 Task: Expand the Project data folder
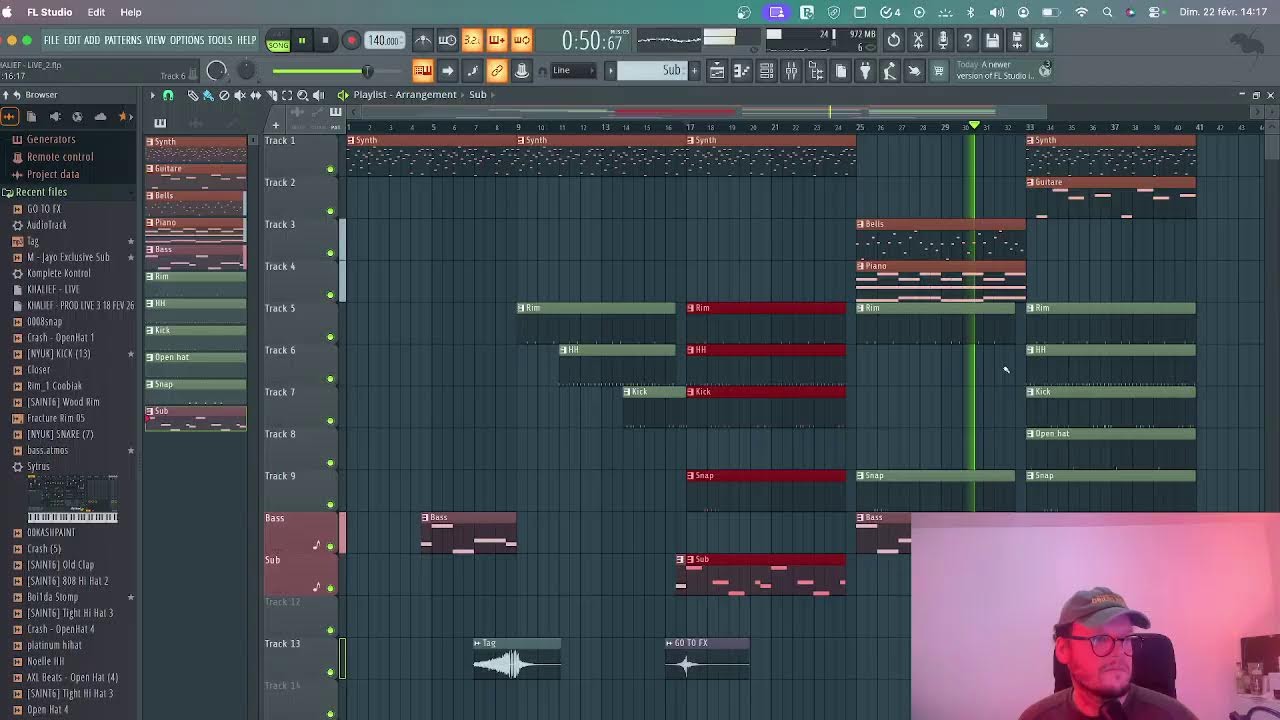[53, 174]
